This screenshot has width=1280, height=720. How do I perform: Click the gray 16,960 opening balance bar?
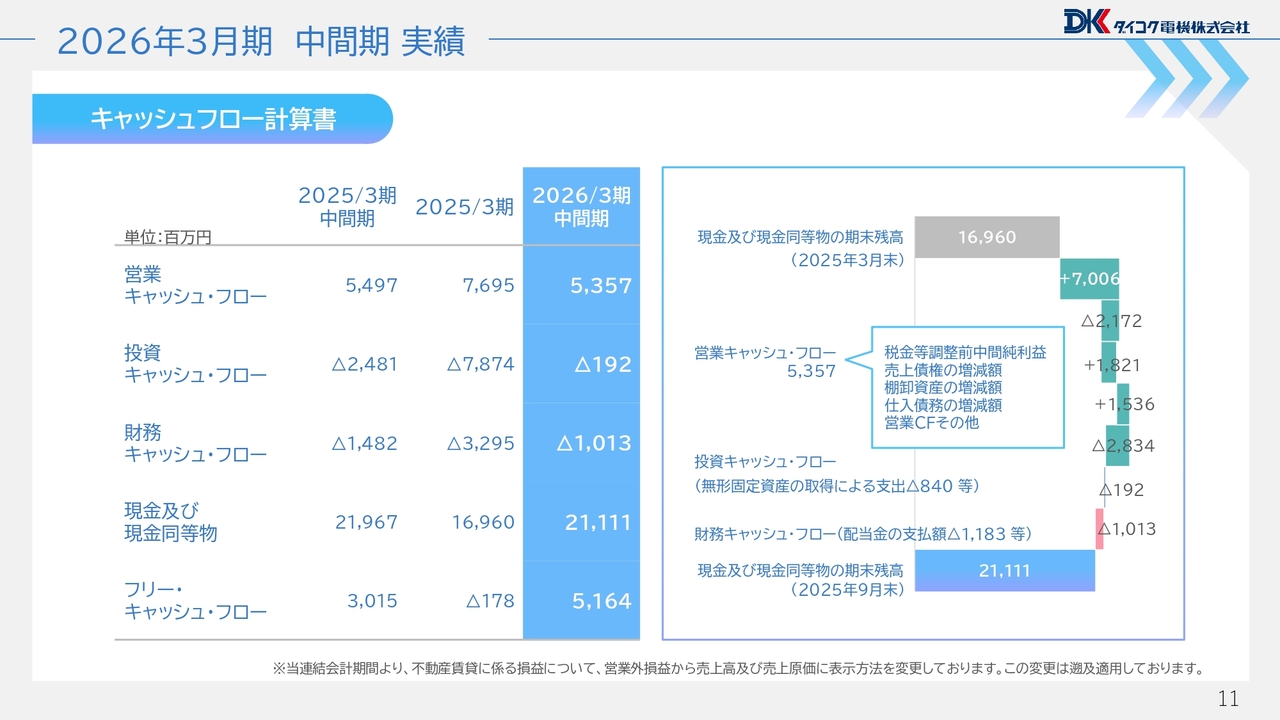pos(986,237)
